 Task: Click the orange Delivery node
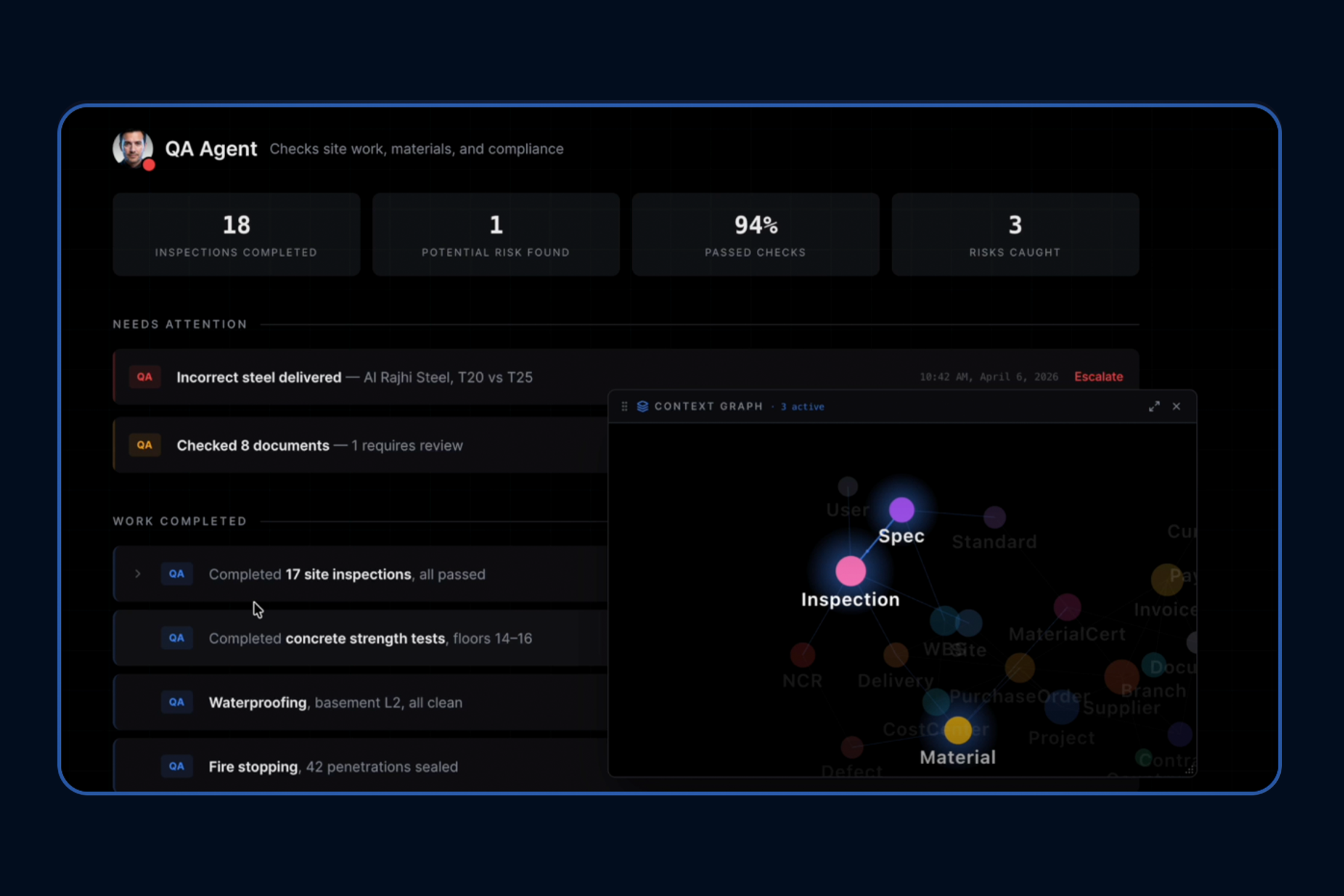pyautogui.click(x=895, y=655)
